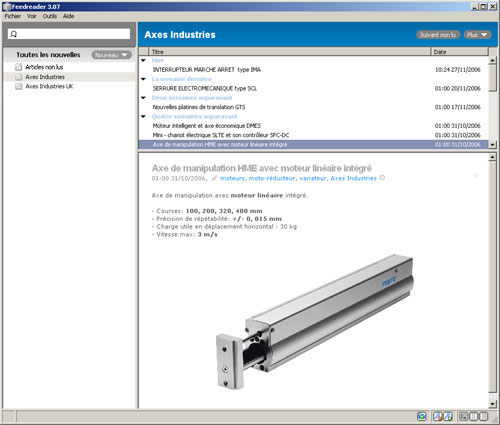This screenshot has height=425, width=500.
Task: Sort by the Date column header
Action: (459, 52)
